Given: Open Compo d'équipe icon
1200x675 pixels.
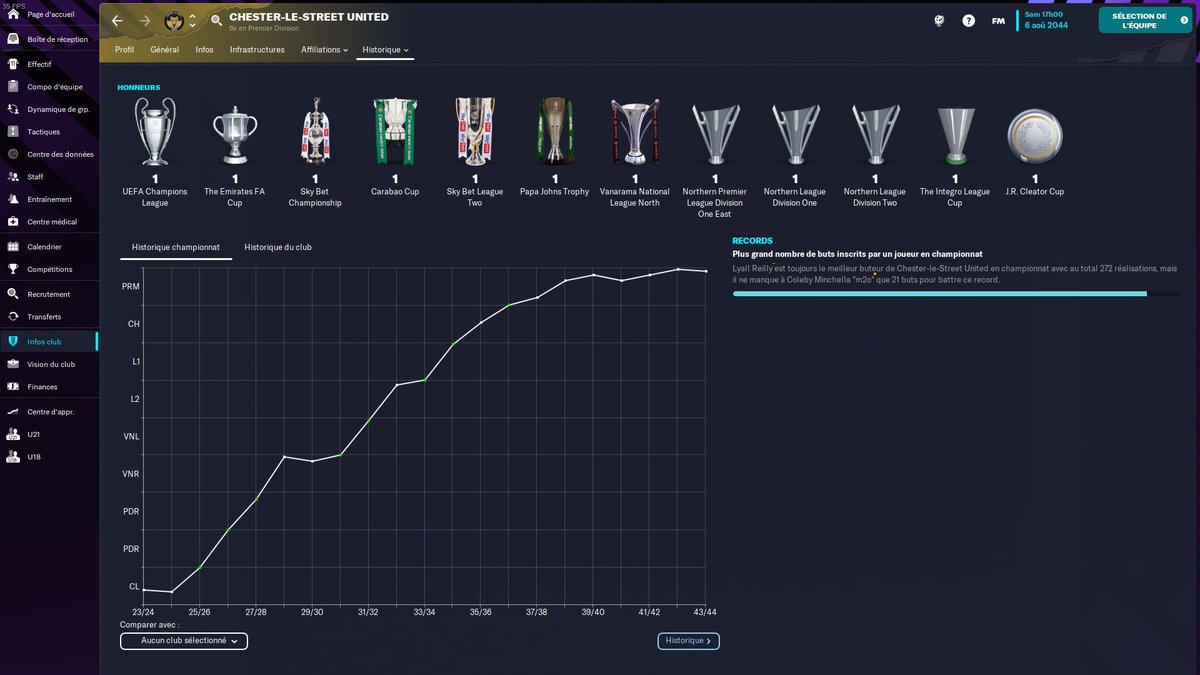Looking at the screenshot, I should [13, 86].
